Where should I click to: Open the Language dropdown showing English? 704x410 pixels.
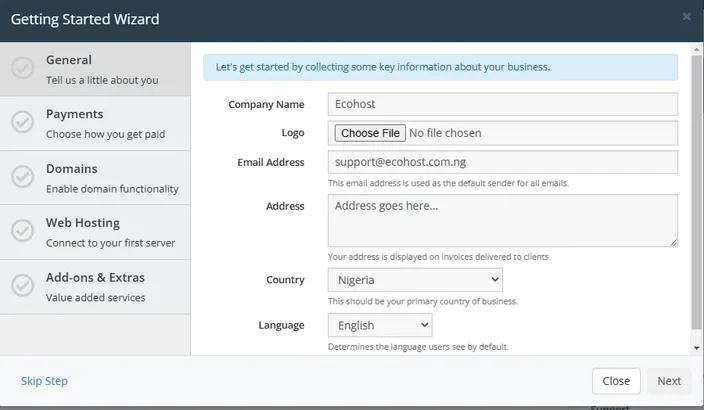coord(380,325)
